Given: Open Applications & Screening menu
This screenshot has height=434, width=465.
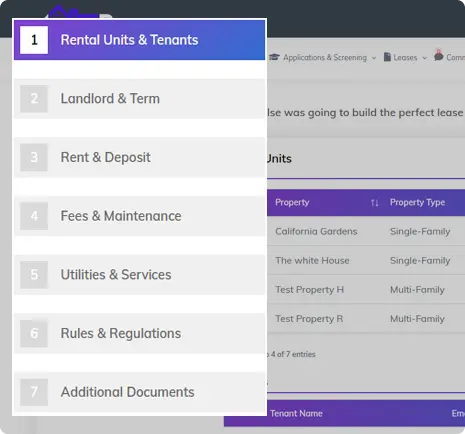Looking at the screenshot, I should tap(325, 57).
